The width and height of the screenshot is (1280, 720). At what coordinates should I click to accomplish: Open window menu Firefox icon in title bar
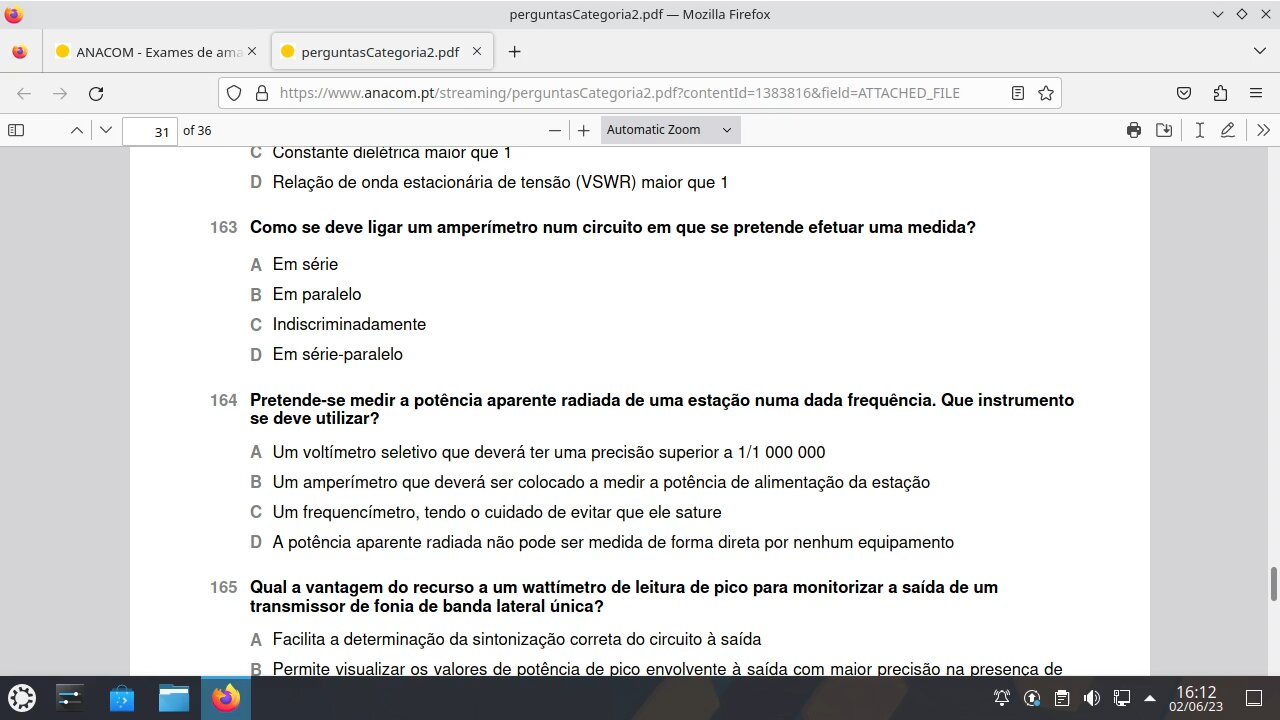[x=13, y=14]
